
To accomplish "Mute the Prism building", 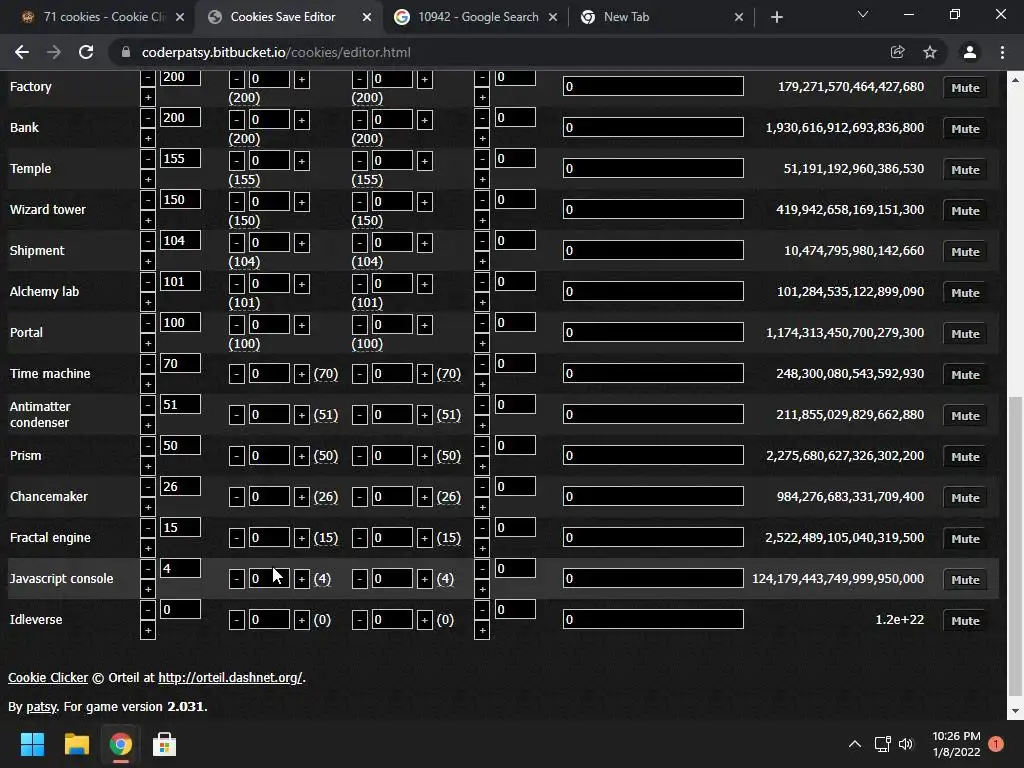I will 965,456.
